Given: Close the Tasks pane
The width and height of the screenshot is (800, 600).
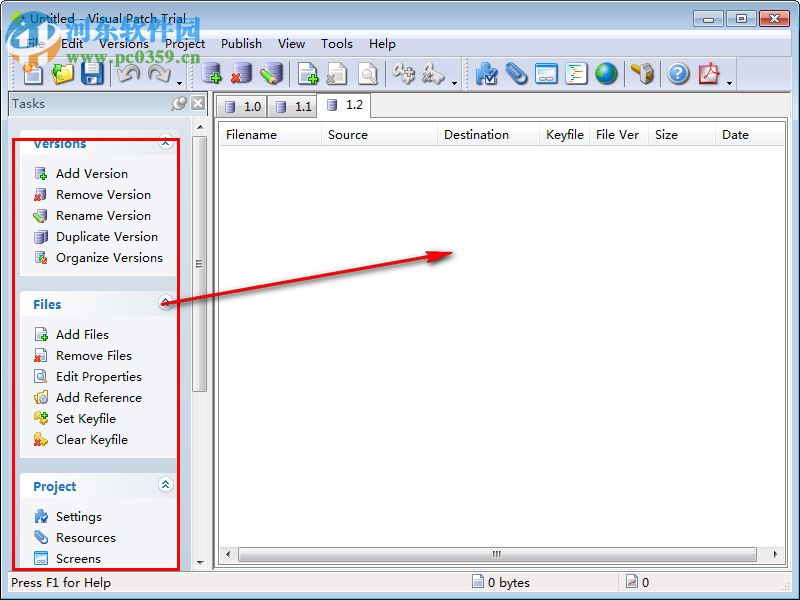Looking at the screenshot, I should (198, 104).
